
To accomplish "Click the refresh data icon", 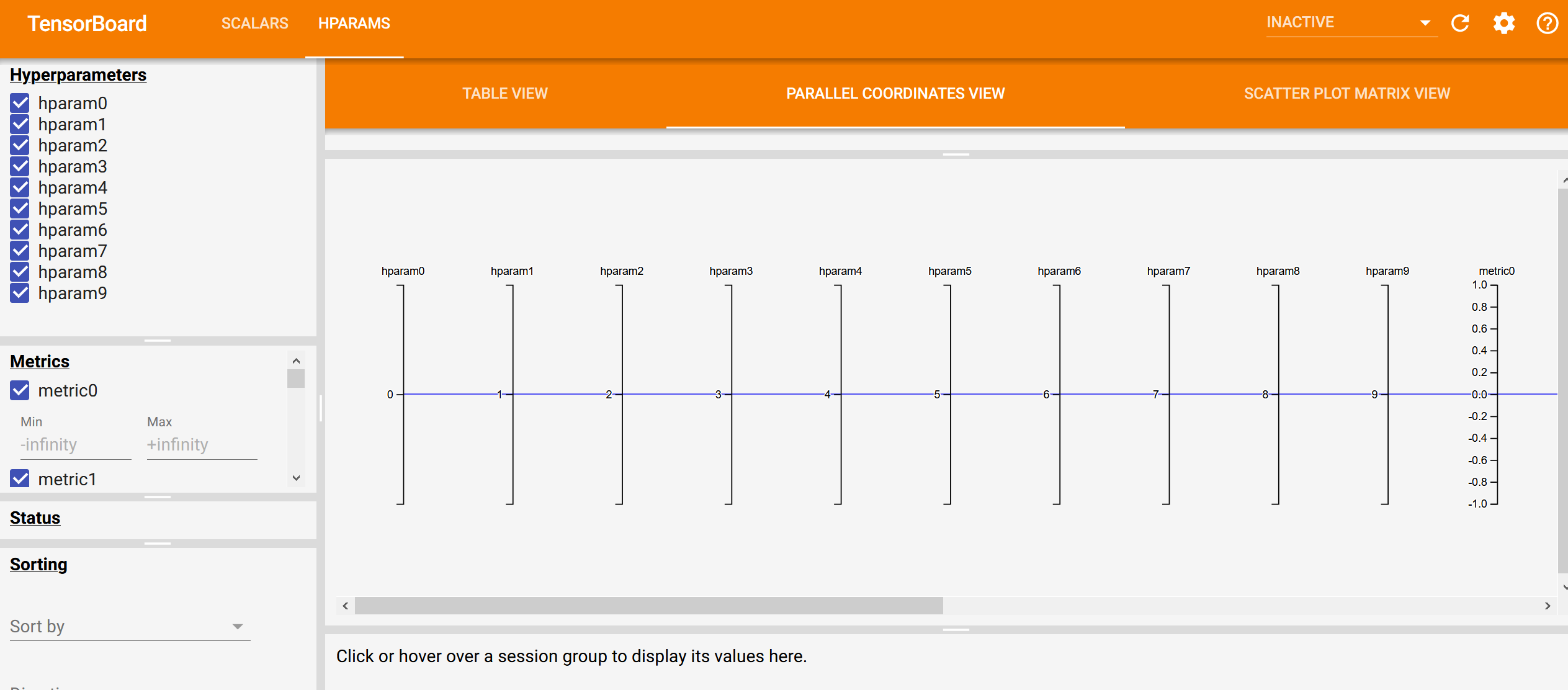I will [x=1461, y=23].
